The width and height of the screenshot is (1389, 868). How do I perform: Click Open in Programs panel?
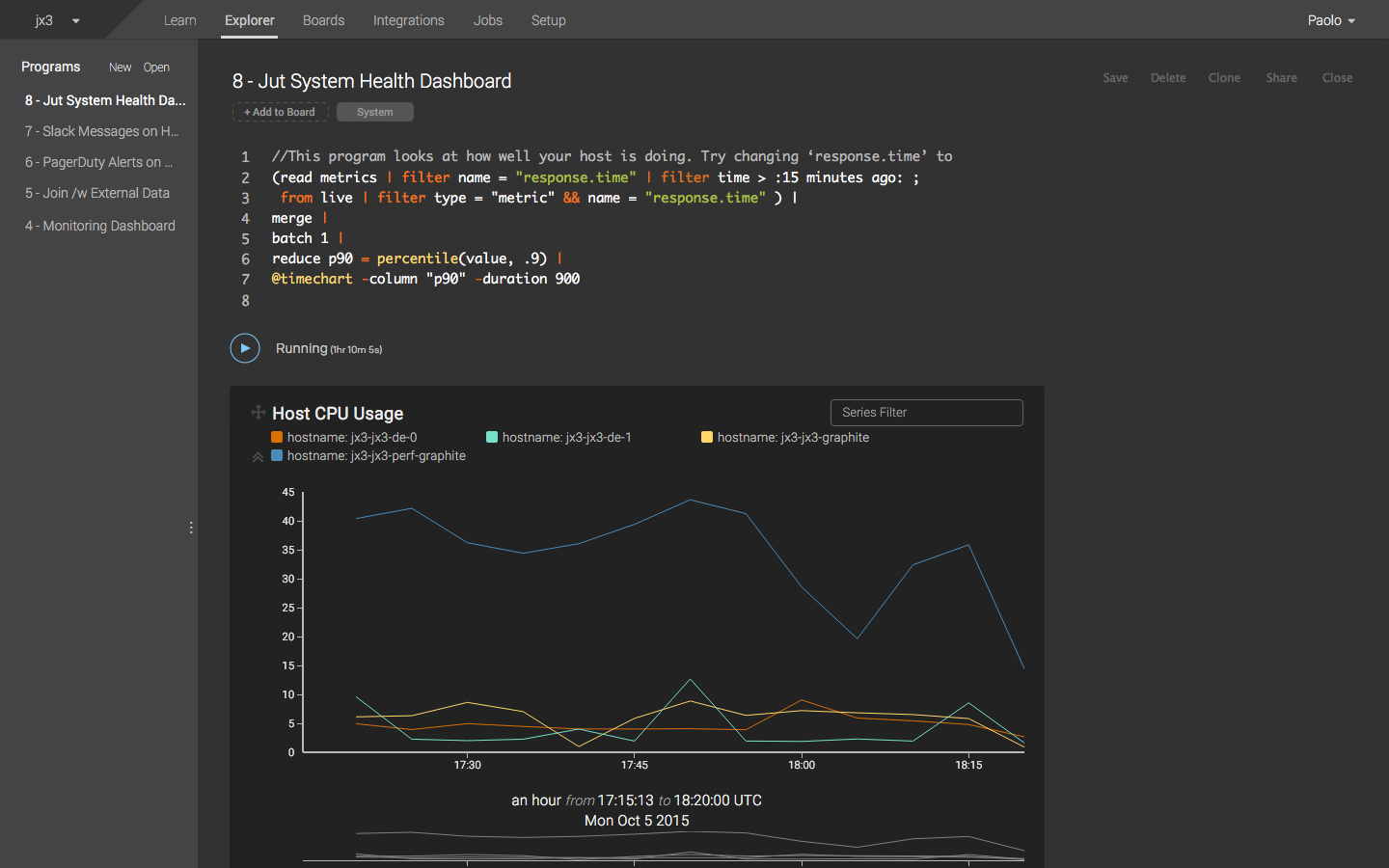pos(156,68)
